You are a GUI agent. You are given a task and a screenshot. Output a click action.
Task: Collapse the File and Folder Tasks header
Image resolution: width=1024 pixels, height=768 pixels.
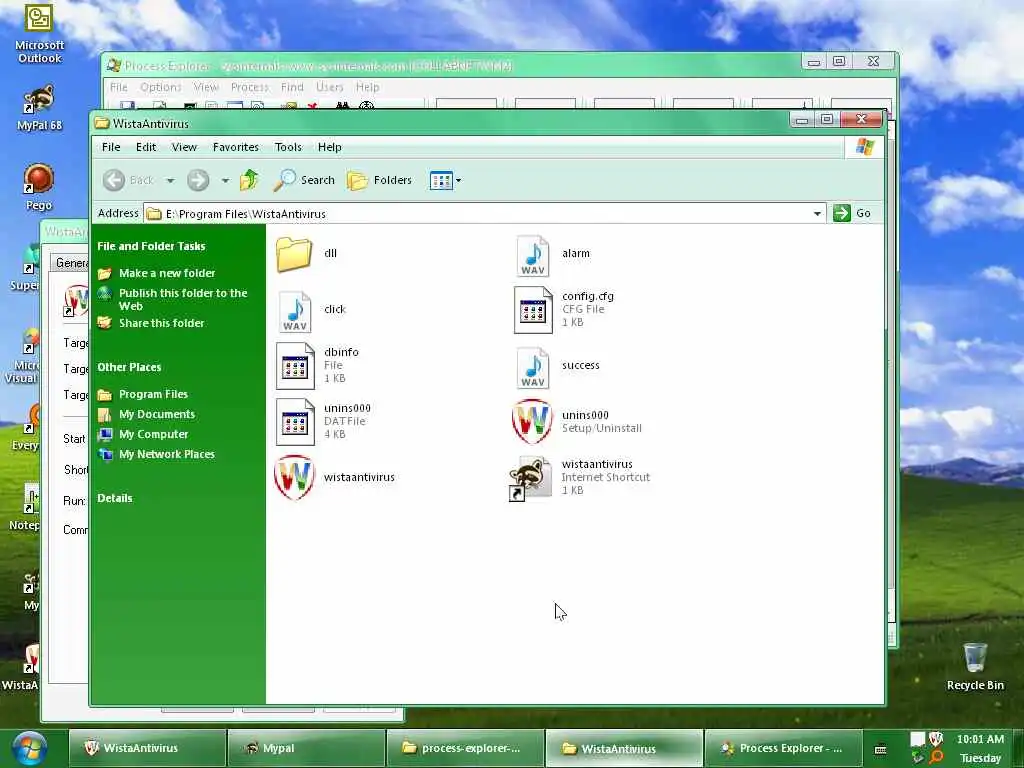coord(151,246)
